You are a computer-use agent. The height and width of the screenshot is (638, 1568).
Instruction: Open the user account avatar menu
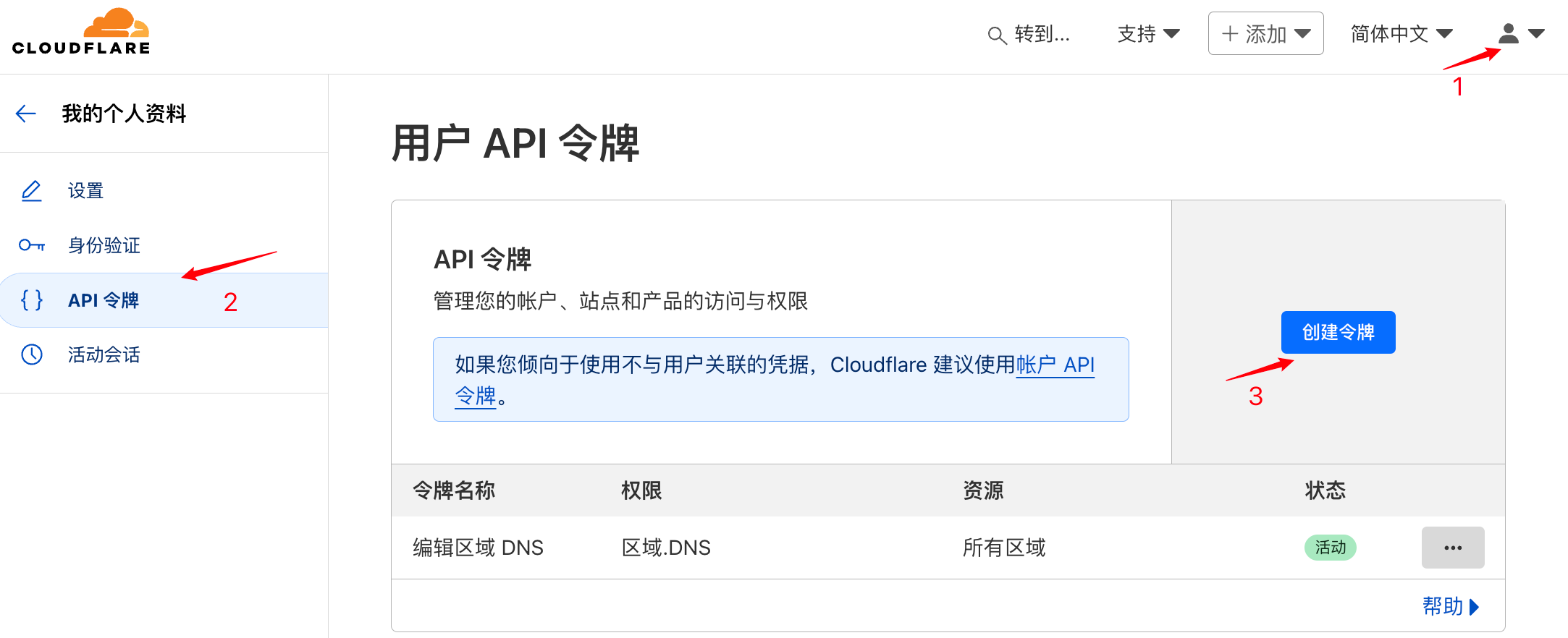pos(1509,33)
